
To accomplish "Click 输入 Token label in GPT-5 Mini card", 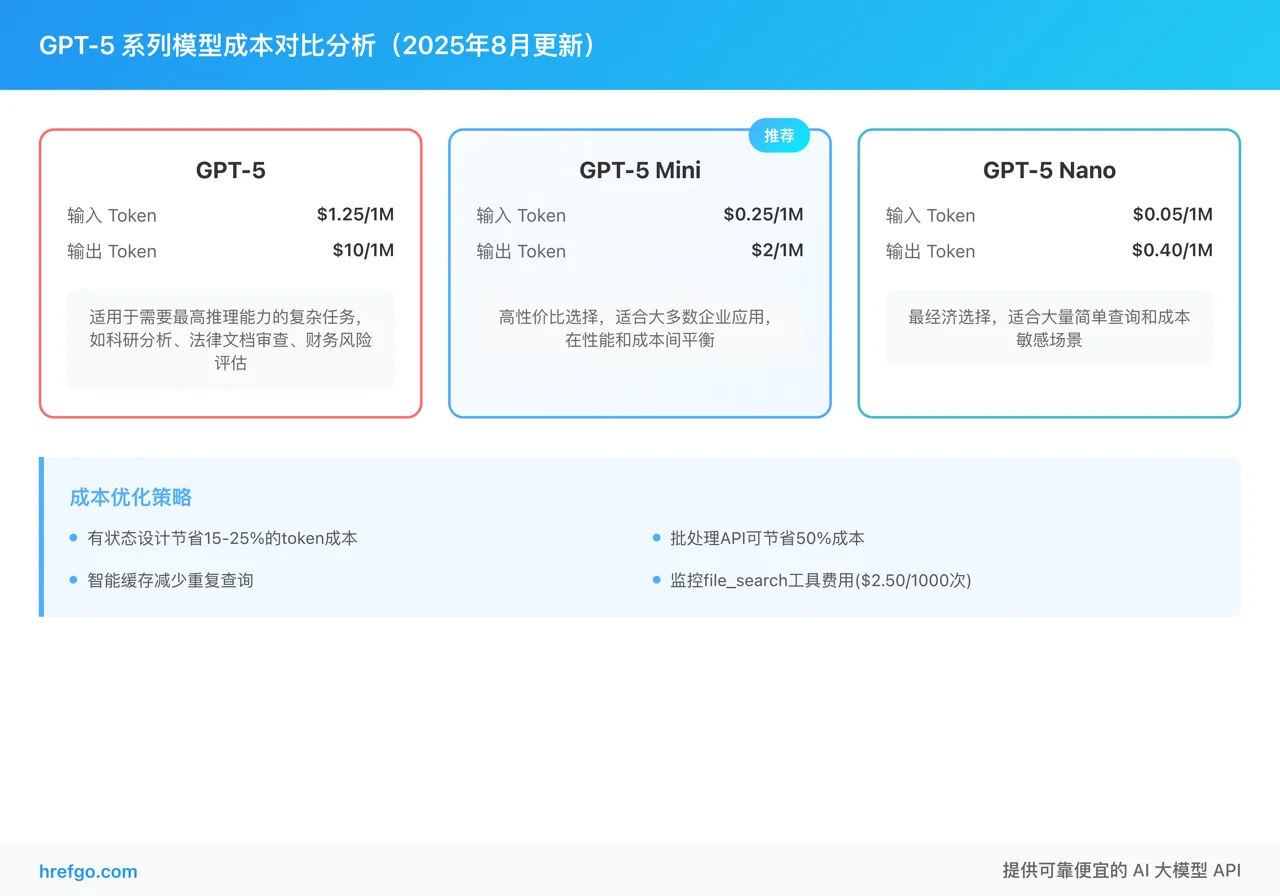I will [x=521, y=215].
